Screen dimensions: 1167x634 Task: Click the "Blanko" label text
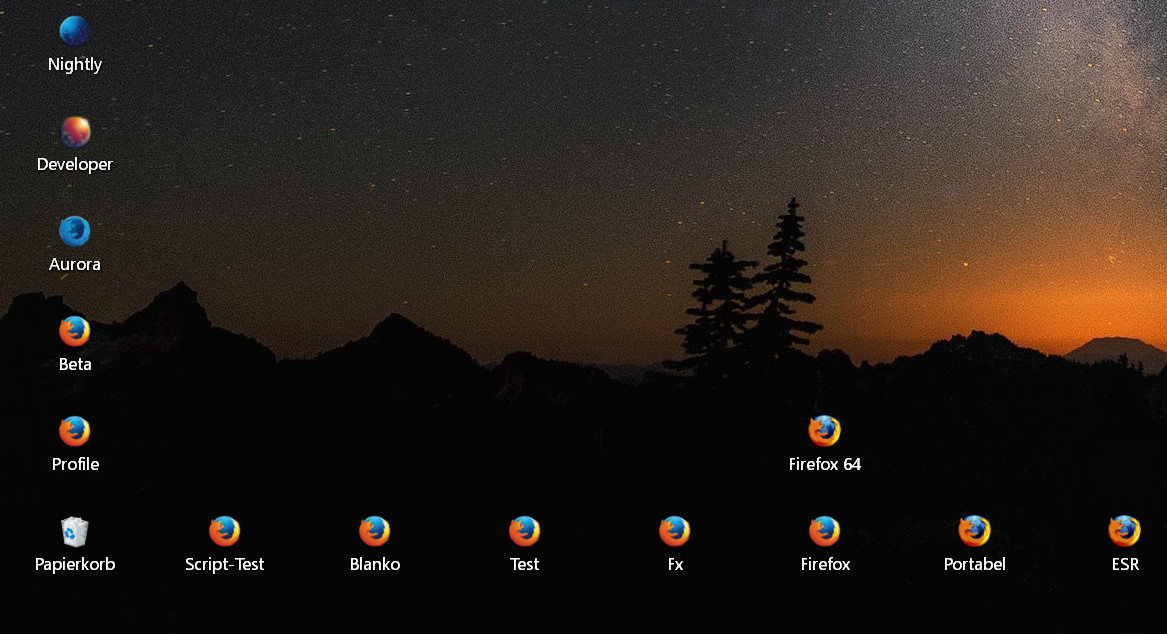(374, 564)
